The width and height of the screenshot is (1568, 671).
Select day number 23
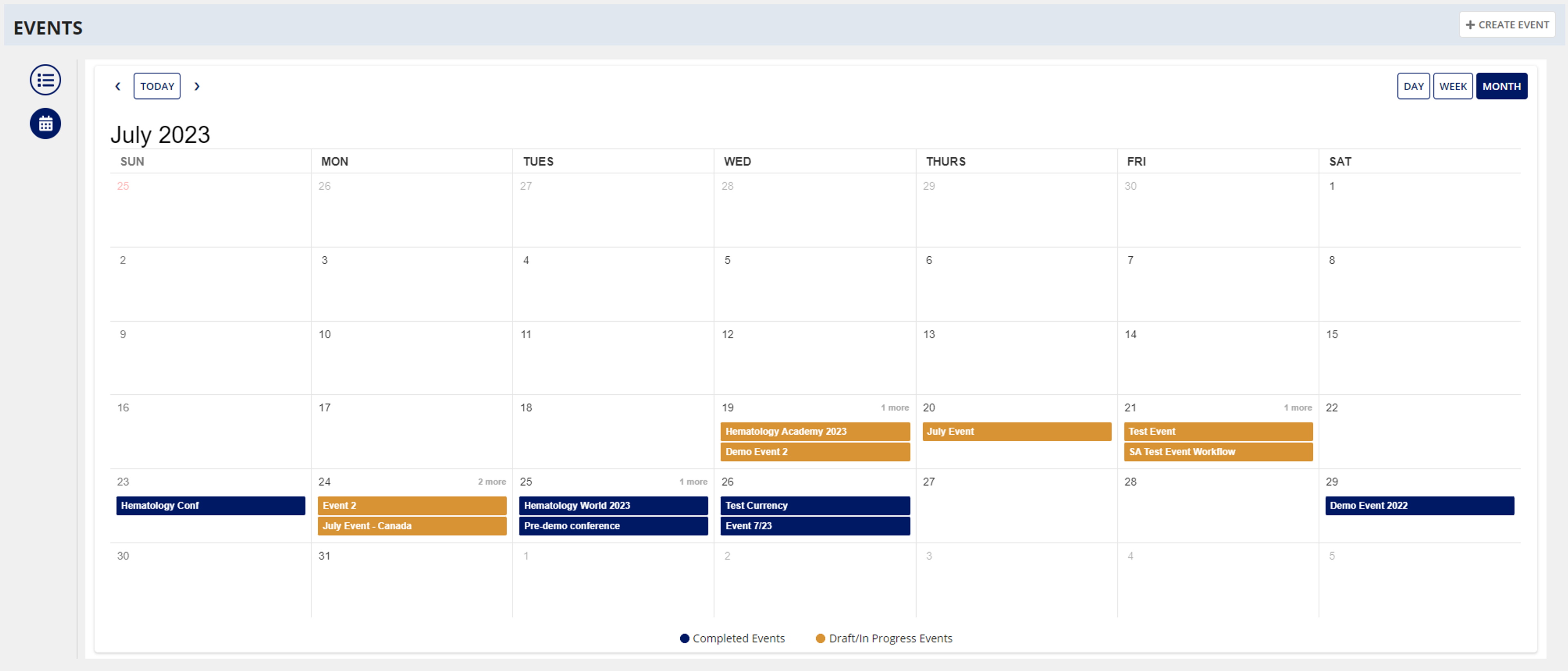123,482
